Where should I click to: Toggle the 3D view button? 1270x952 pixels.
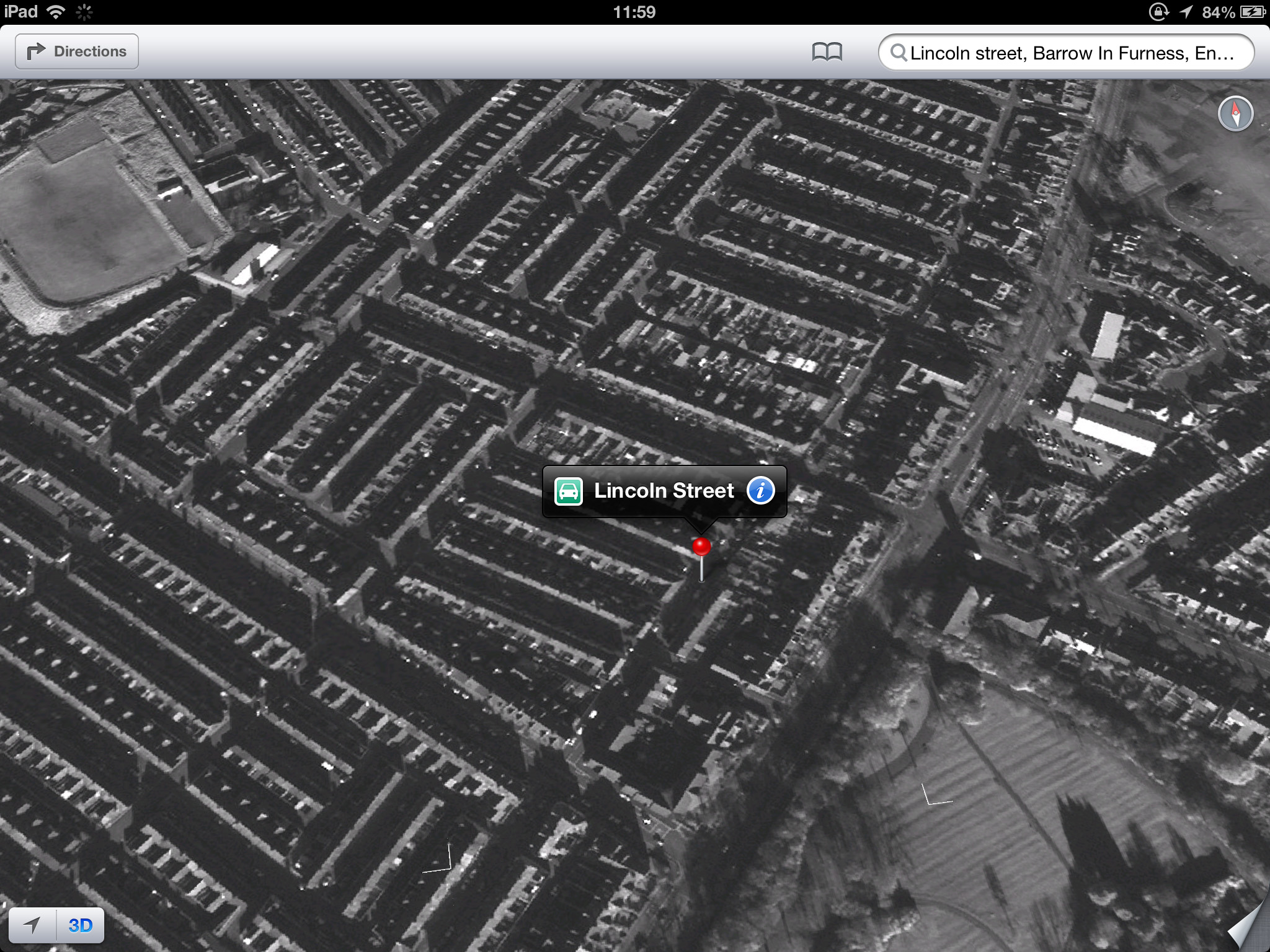point(81,925)
